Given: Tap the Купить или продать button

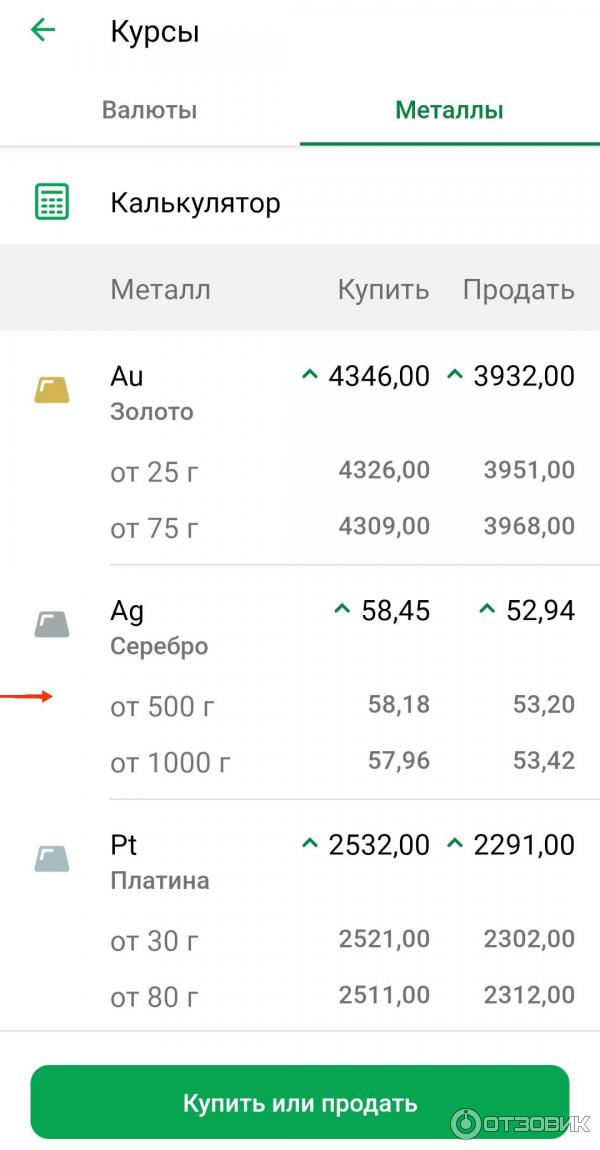Looking at the screenshot, I should 300,1102.
